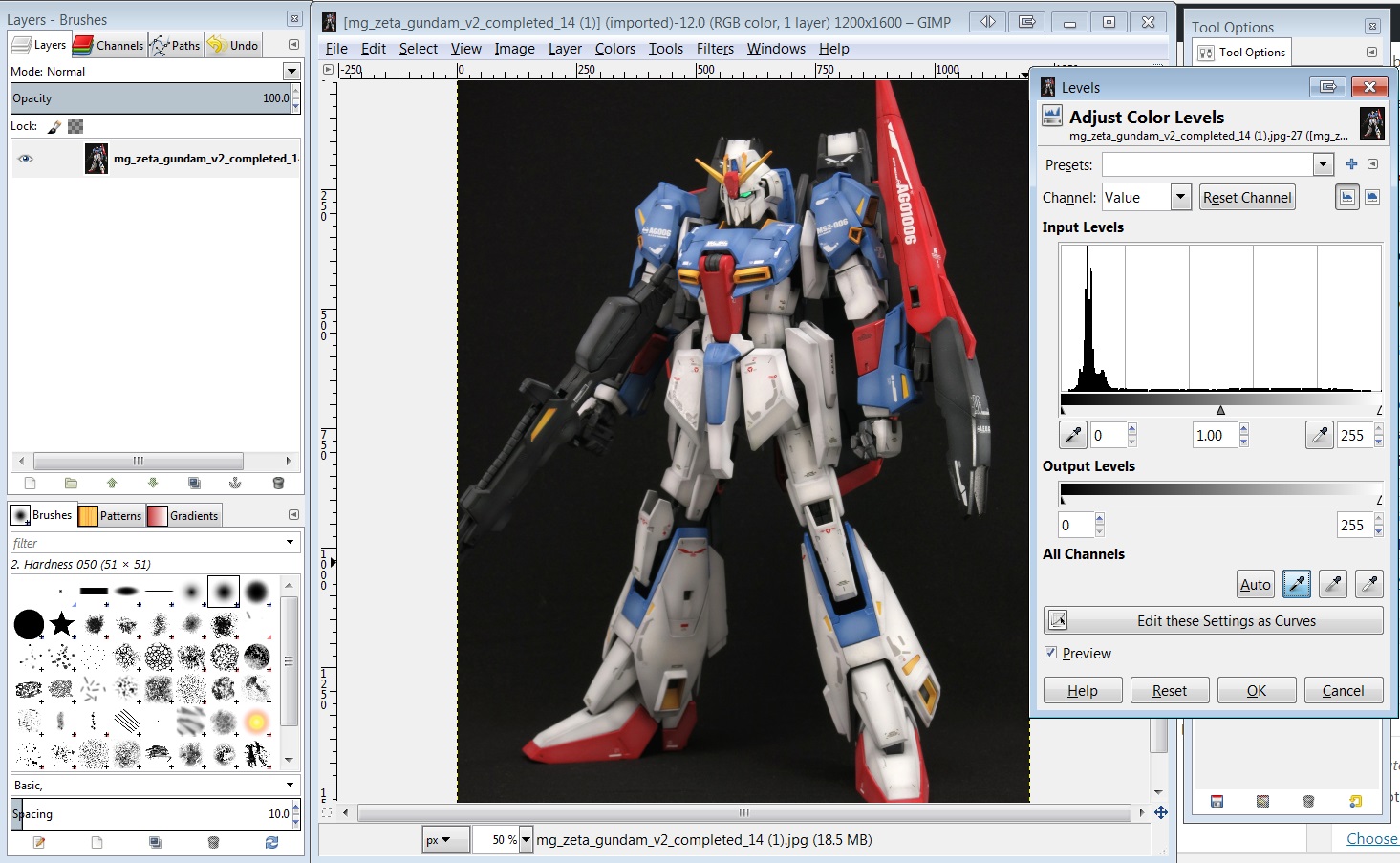Duplicate the selected brush

(155, 842)
